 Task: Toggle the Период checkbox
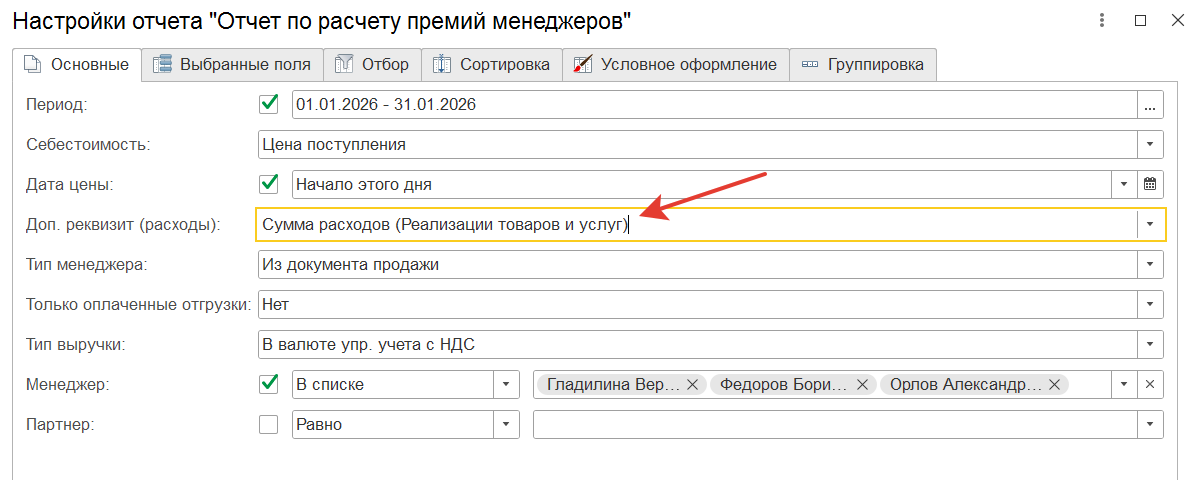(269, 104)
